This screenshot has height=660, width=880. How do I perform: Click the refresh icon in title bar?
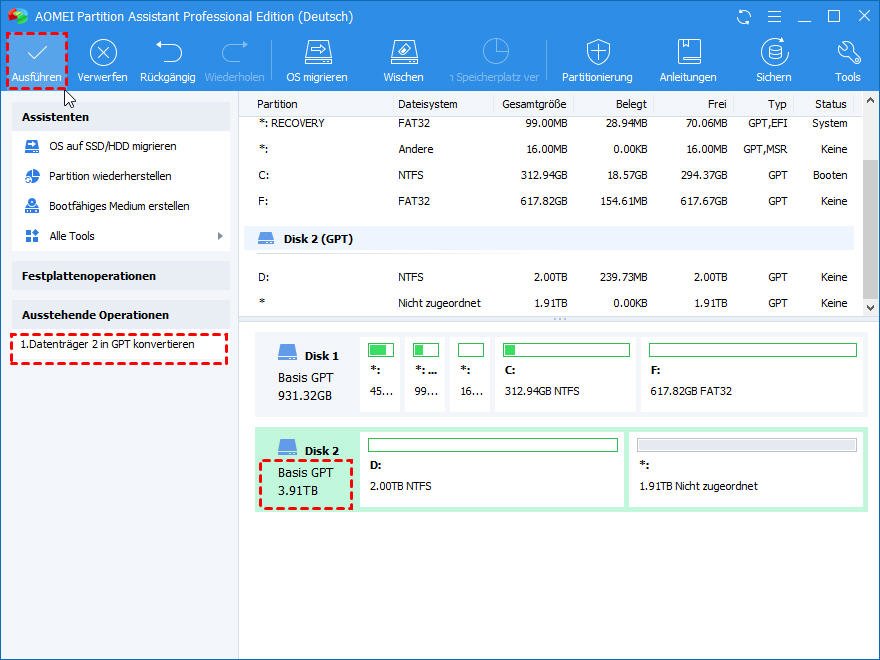[744, 17]
